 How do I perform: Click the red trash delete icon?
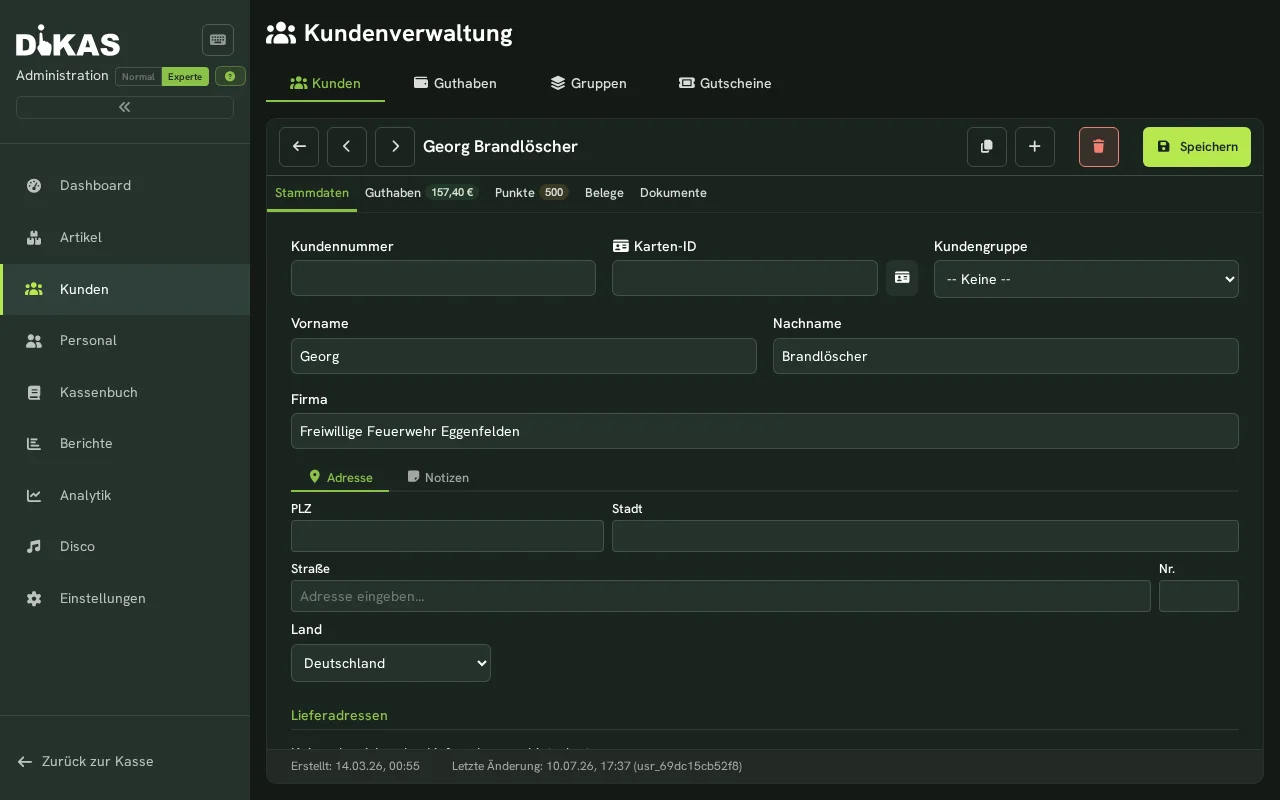(1099, 146)
